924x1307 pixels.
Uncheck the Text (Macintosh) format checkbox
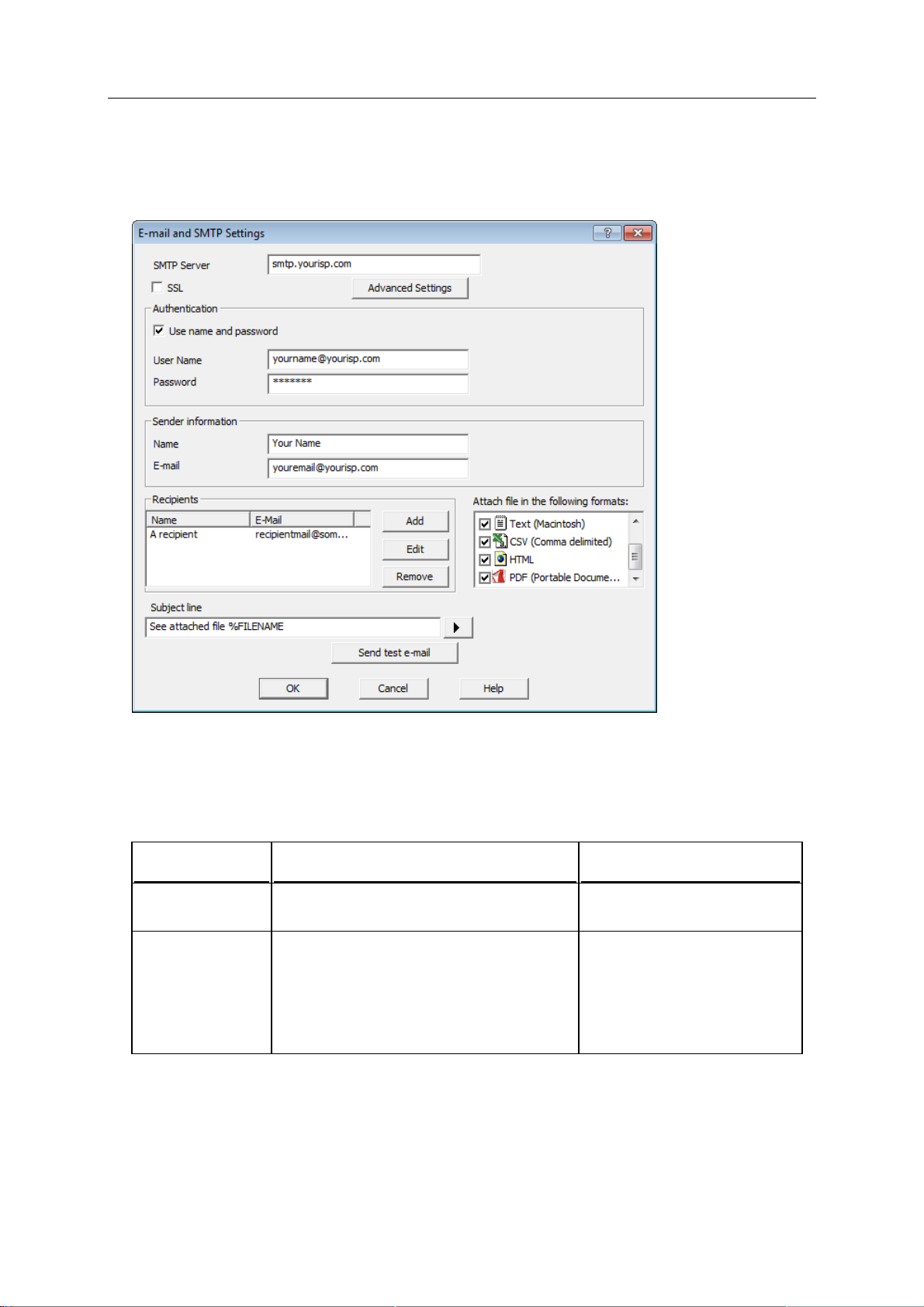[x=485, y=524]
